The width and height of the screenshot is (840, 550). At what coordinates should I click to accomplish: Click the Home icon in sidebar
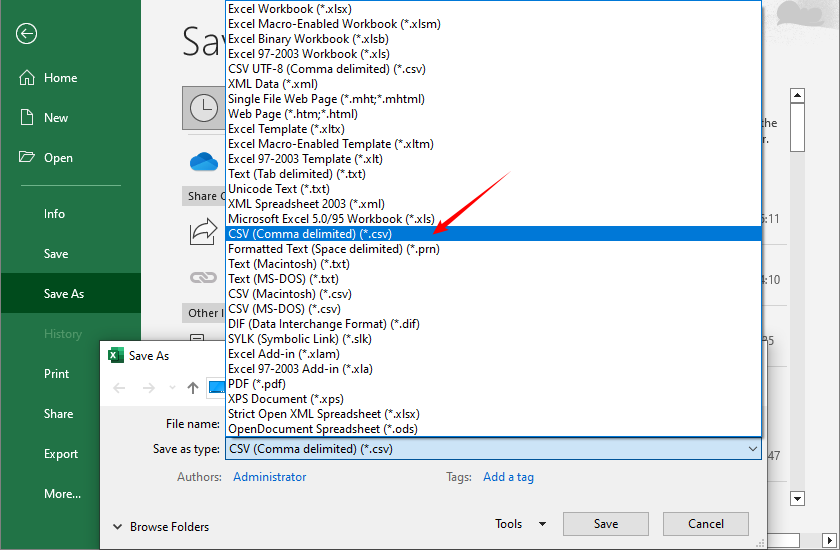27,78
